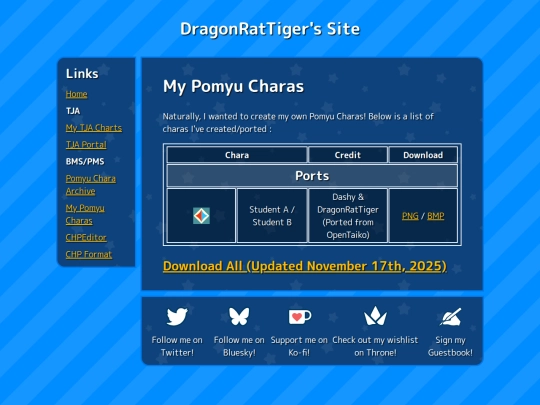This screenshot has height=405, width=540.
Task: Click 'Support me on Ko-fi!' text
Action: tap(299, 346)
